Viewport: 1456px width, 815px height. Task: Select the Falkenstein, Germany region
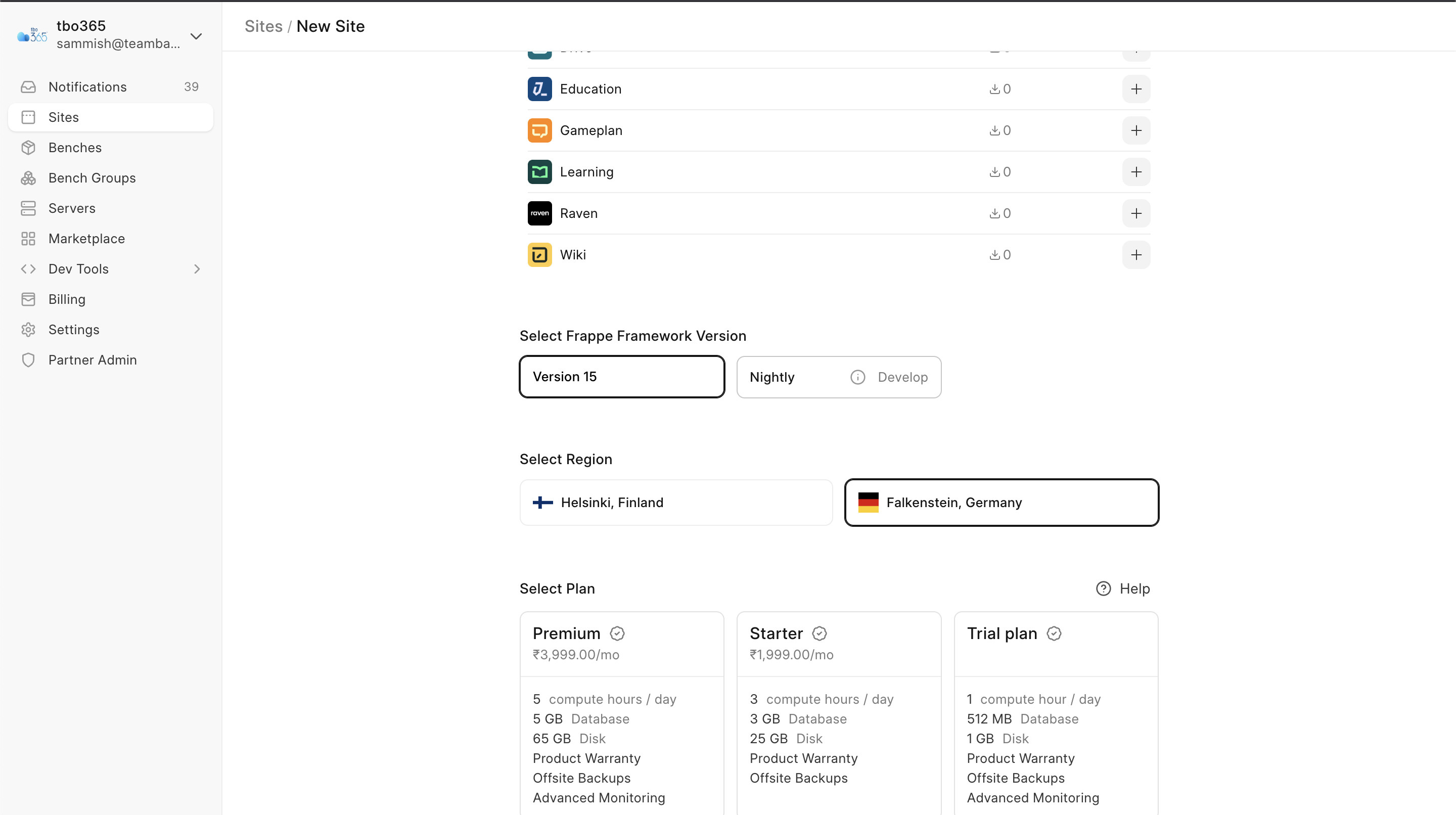point(1002,503)
